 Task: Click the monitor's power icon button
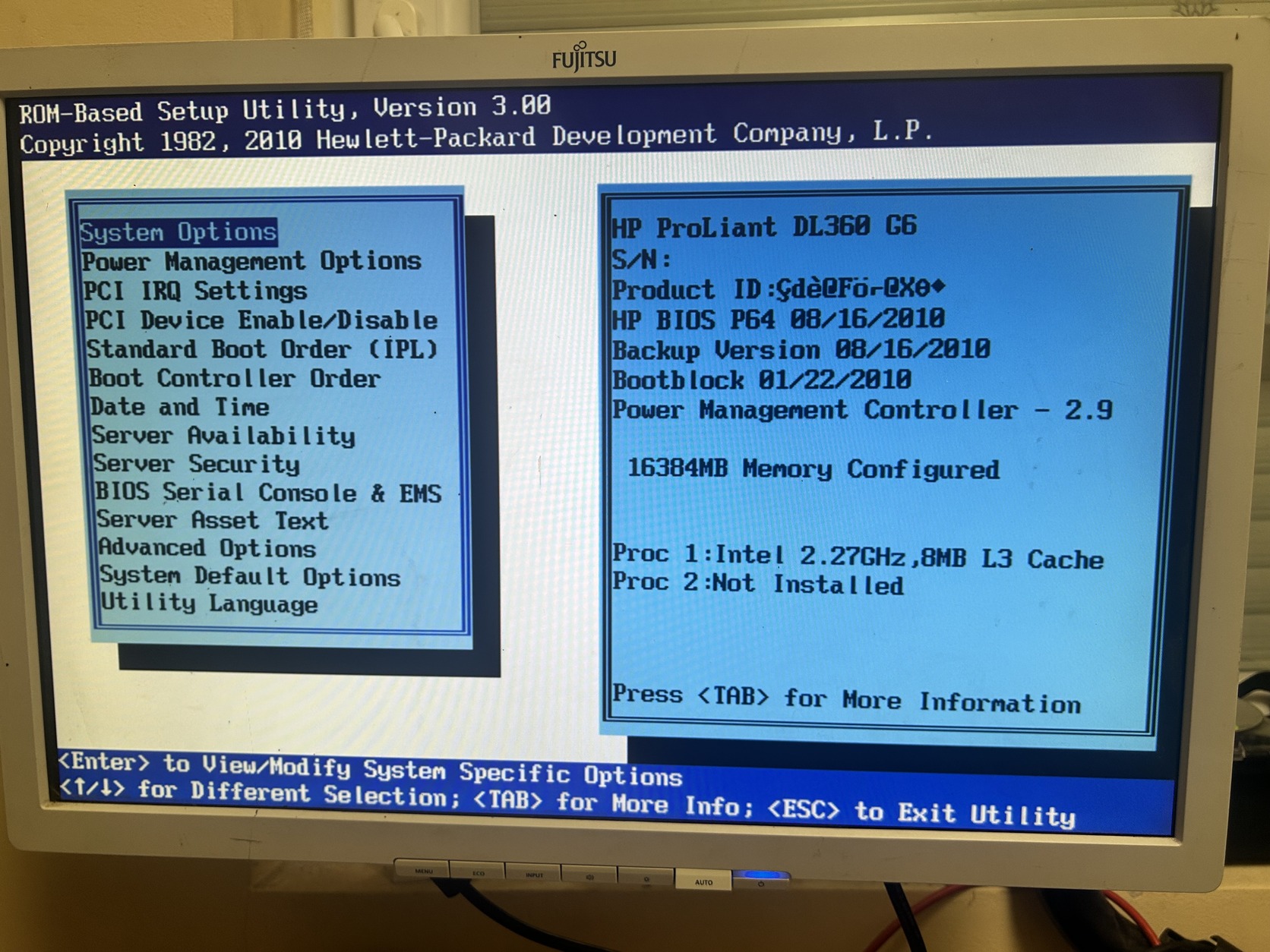(x=761, y=882)
